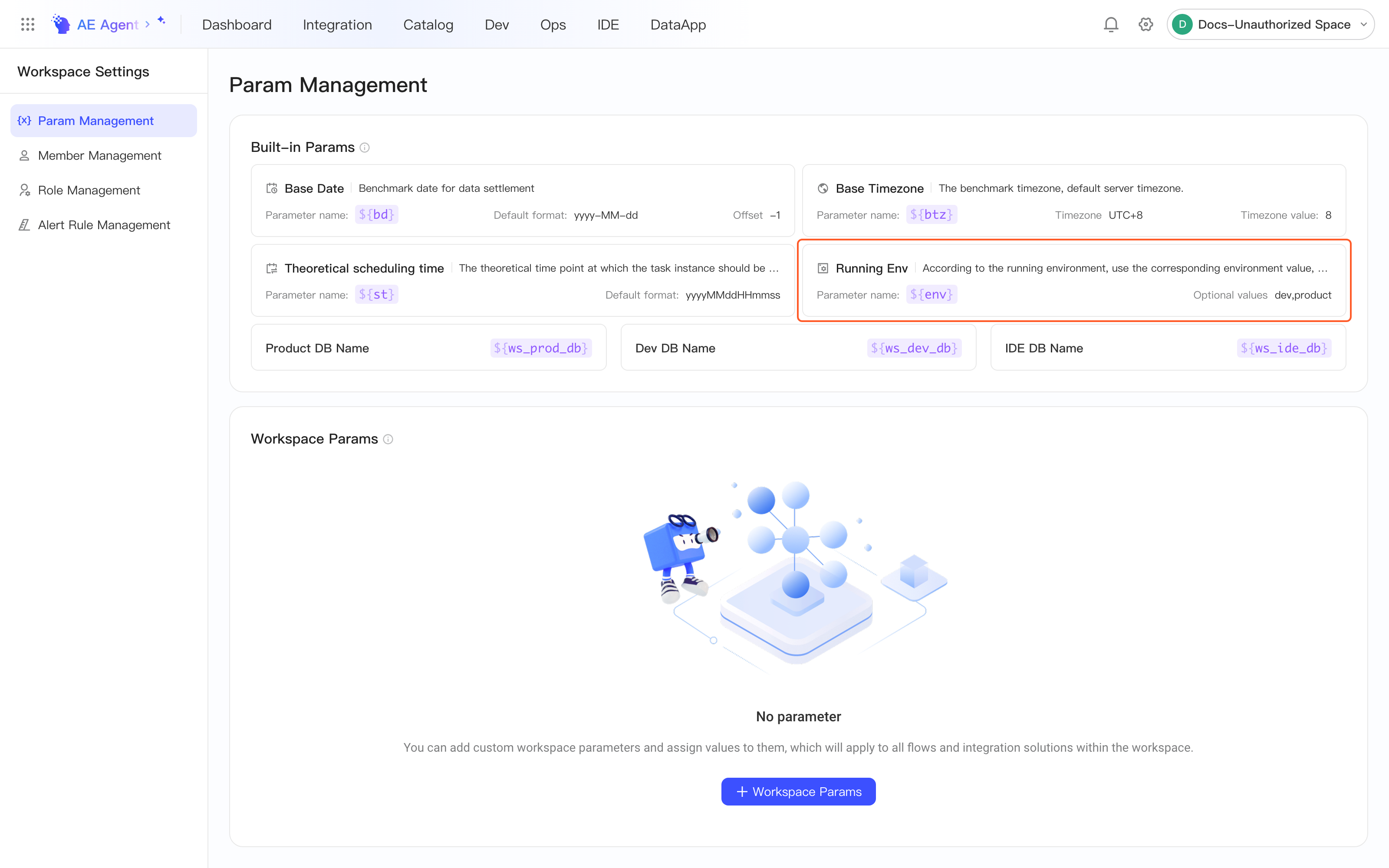
Task: Add new Workspace Params button
Action: pos(798,792)
